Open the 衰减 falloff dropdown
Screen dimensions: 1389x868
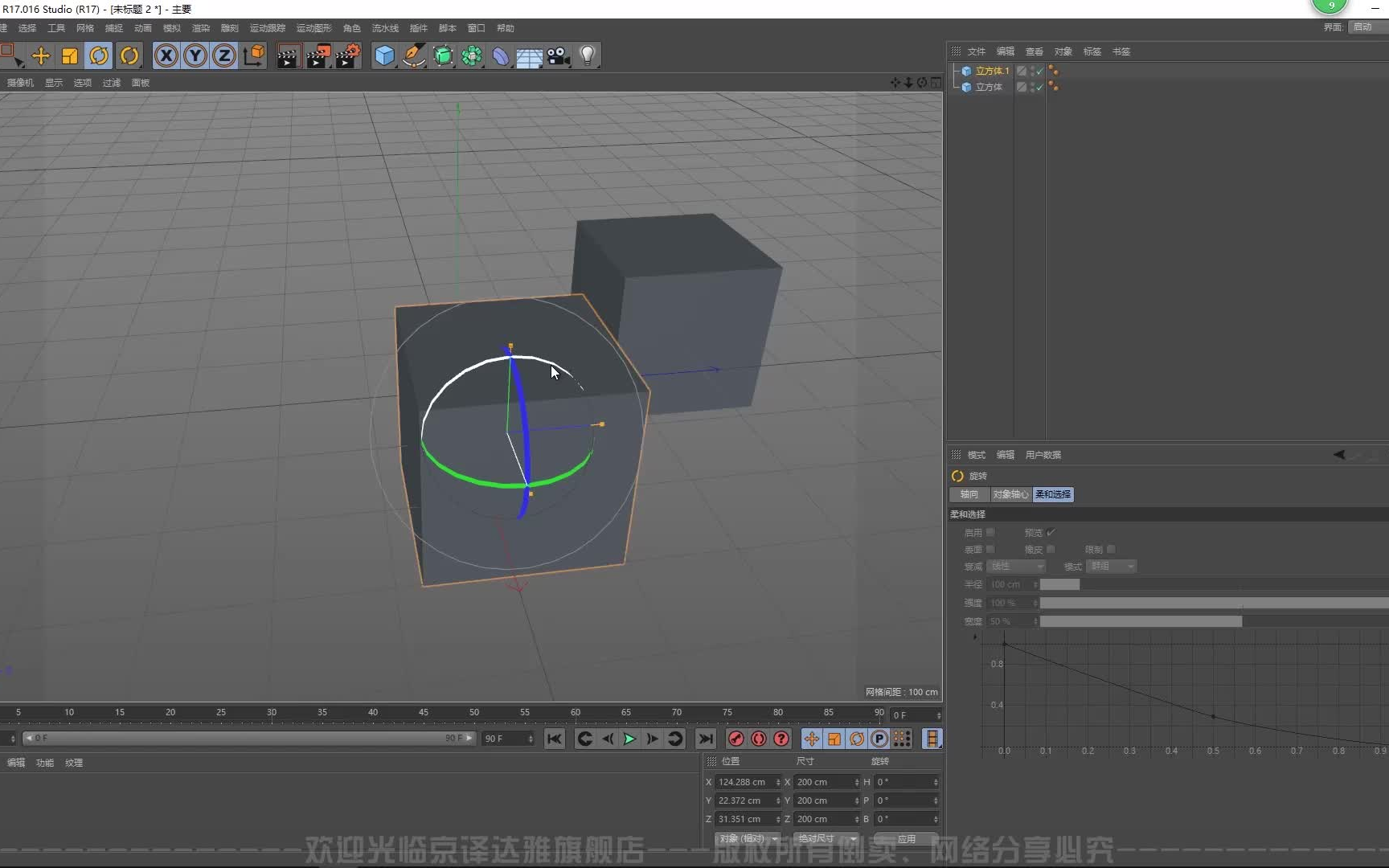(x=1015, y=567)
